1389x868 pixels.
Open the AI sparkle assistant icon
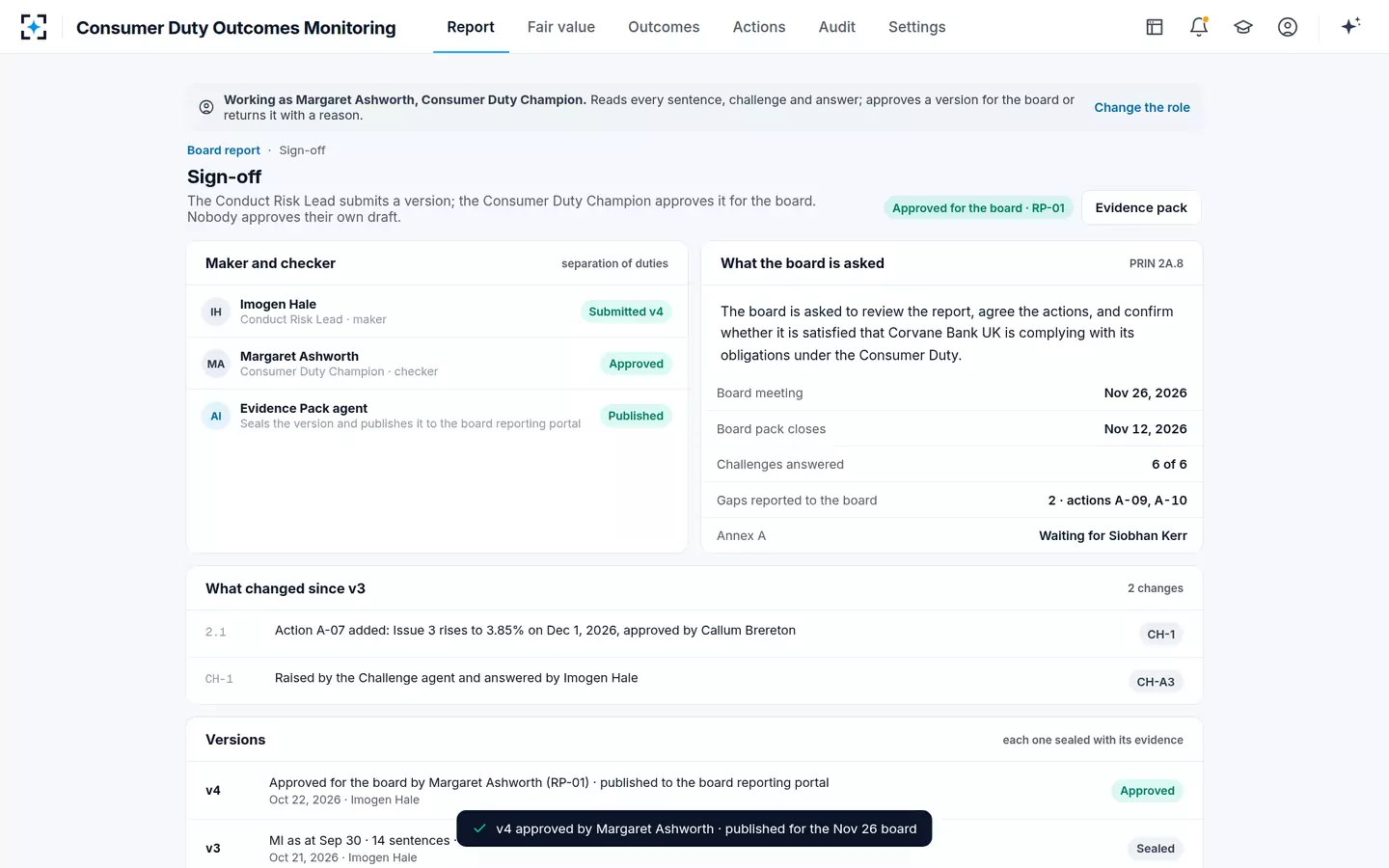point(1350,26)
